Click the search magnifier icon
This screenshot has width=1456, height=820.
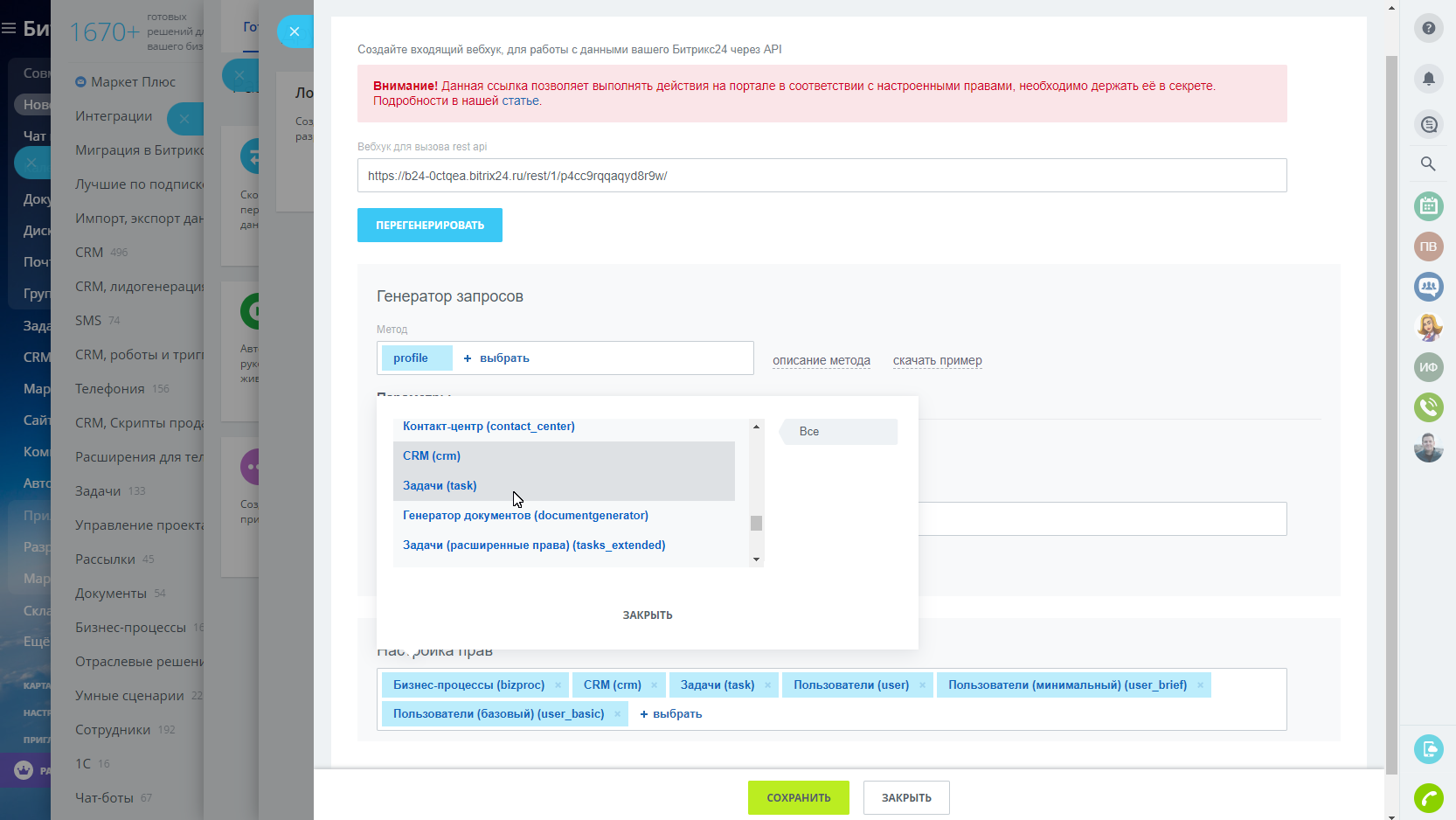(x=1428, y=163)
